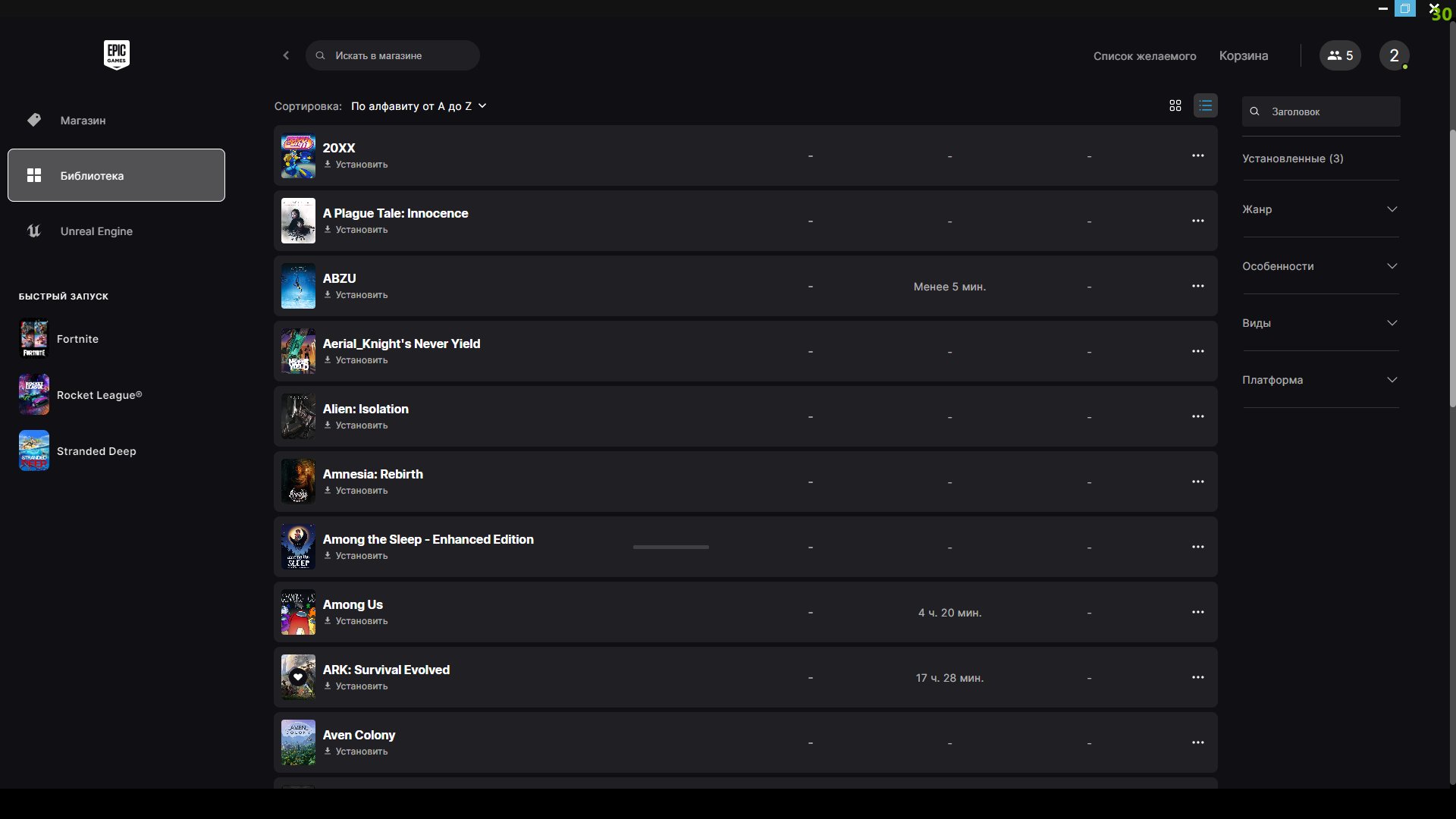Switch library to list view
Screen dimensions: 1456x819
1205,106
